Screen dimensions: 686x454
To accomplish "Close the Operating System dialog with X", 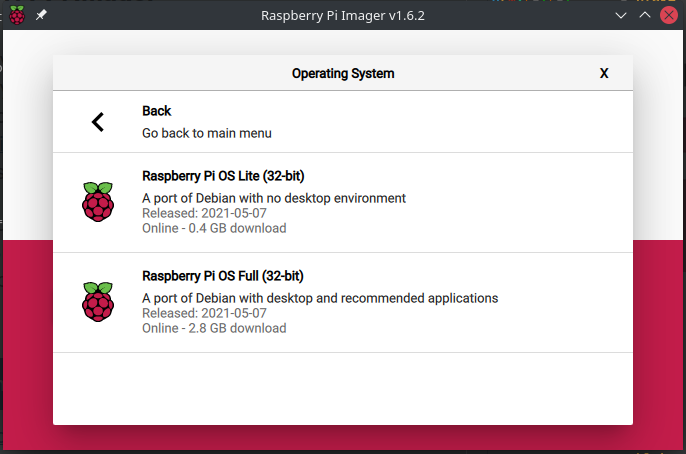I will point(604,73).
